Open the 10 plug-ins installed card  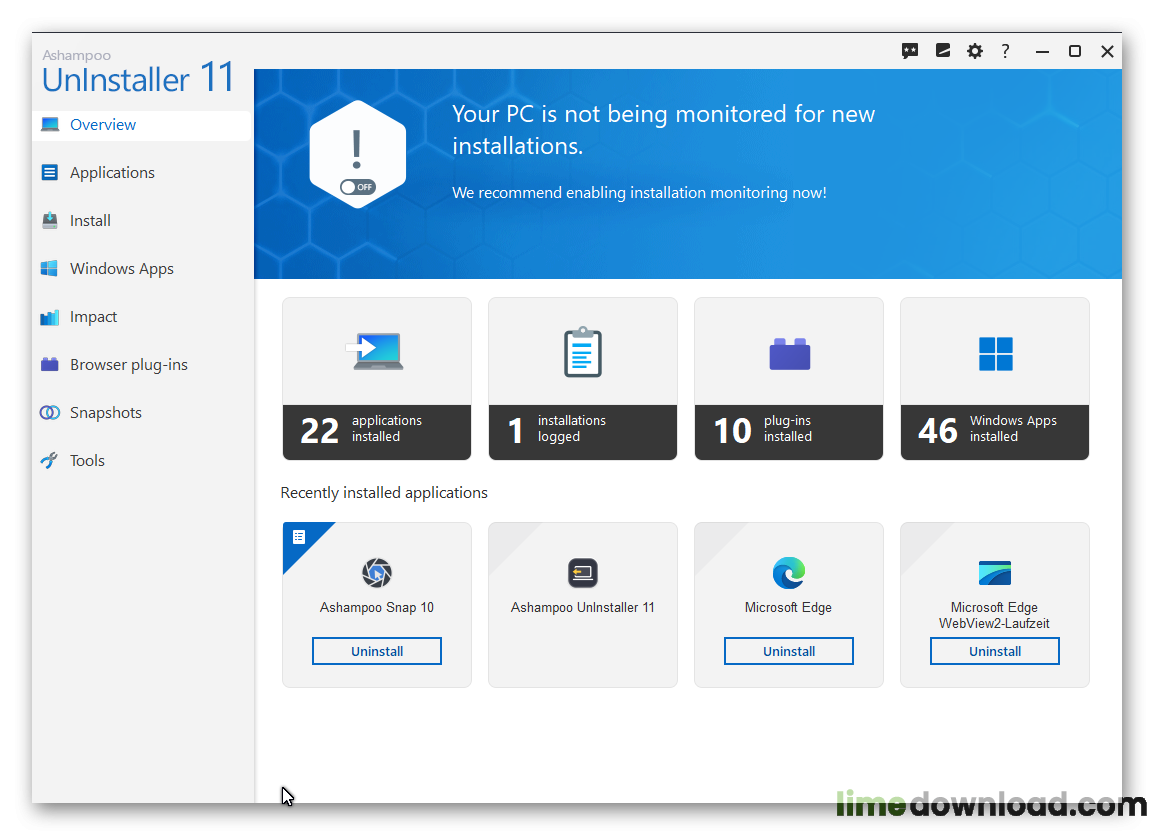tap(788, 379)
